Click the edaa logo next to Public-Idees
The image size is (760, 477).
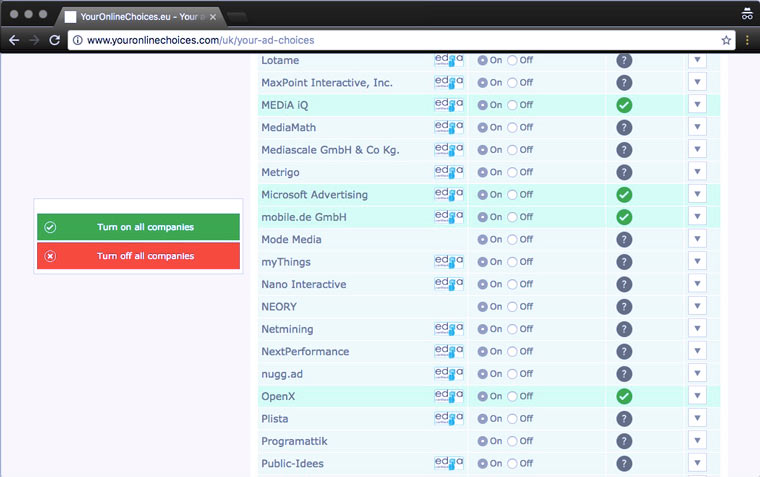point(449,463)
